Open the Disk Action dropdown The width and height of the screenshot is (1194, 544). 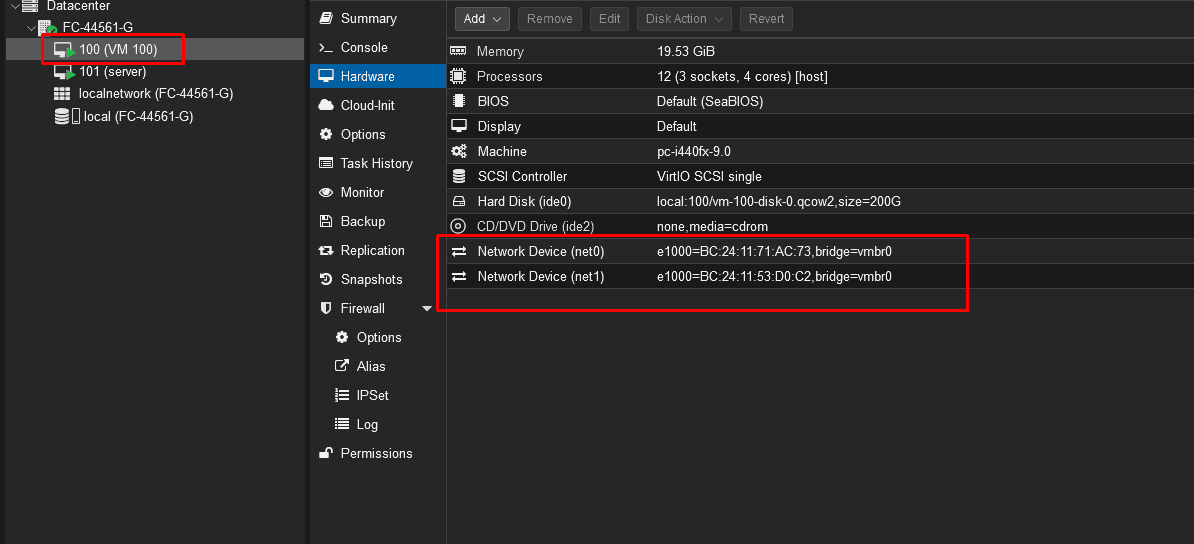[684, 18]
